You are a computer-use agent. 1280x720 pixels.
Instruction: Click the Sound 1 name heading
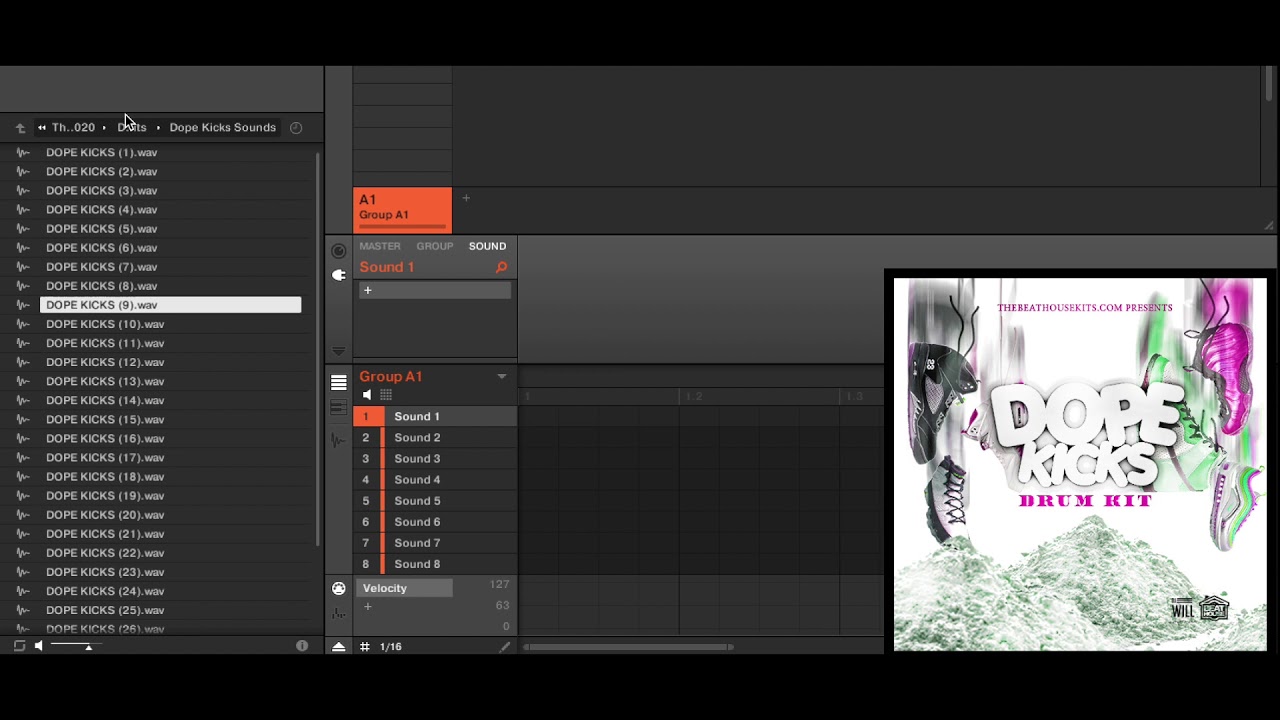pyautogui.click(x=386, y=268)
